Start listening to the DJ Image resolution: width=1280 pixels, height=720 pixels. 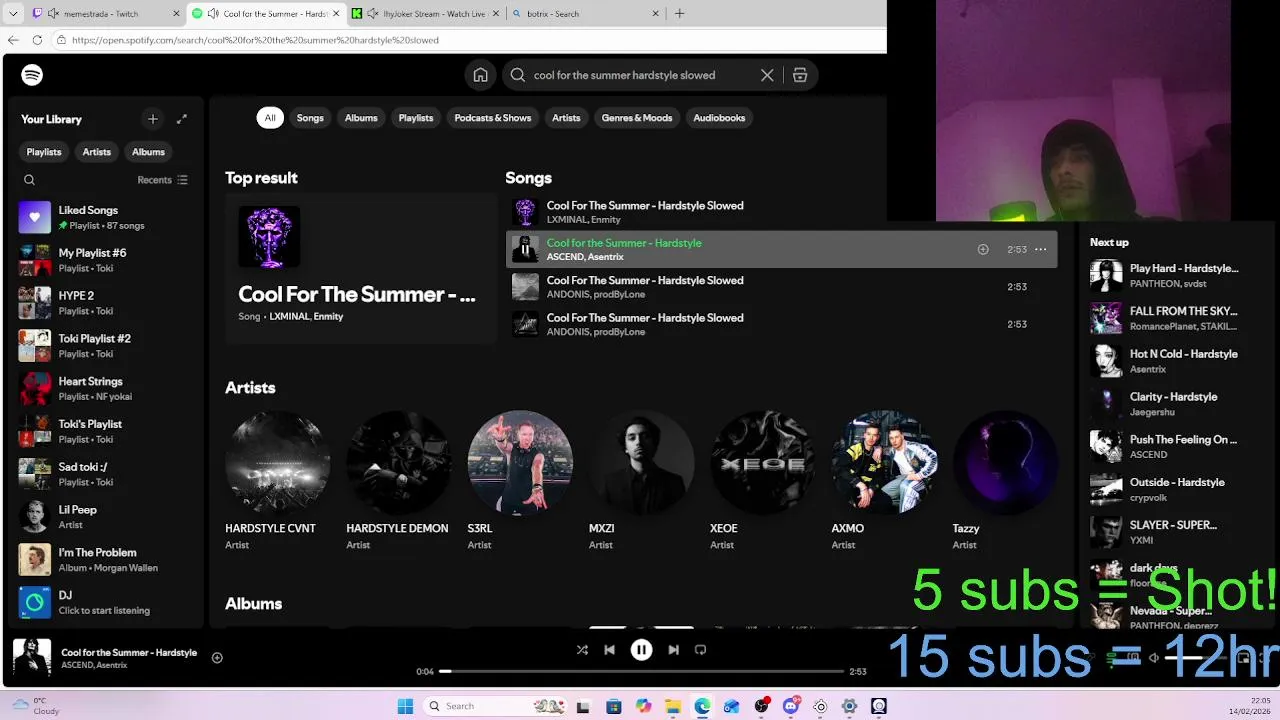[x=105, y=603]
